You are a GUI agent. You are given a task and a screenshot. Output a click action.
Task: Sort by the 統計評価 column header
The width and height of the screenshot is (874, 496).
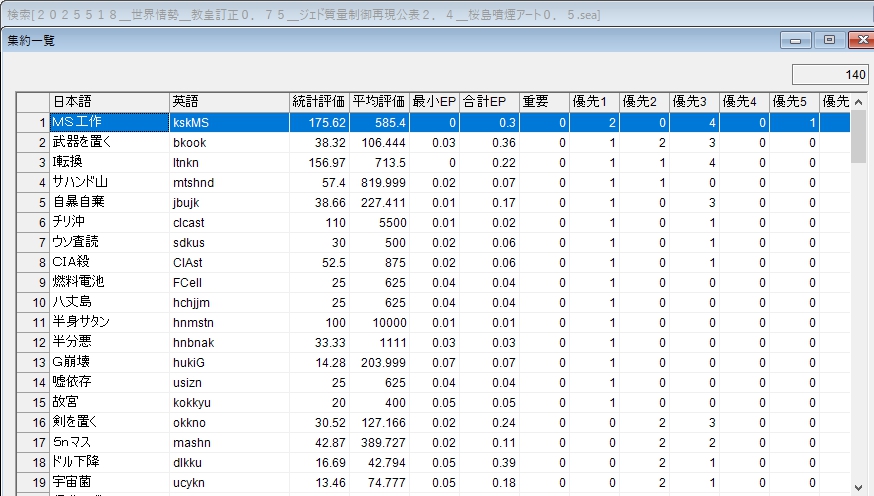(319, 102)
